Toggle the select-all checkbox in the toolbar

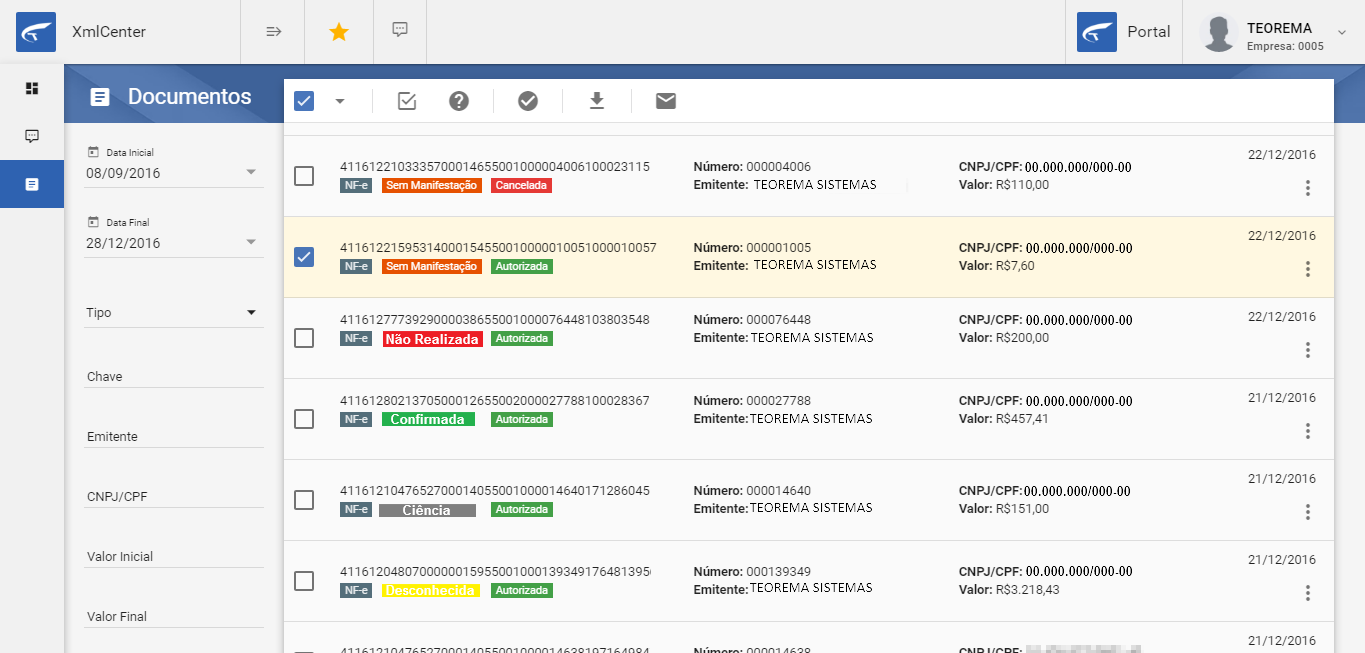coord(304,101)
